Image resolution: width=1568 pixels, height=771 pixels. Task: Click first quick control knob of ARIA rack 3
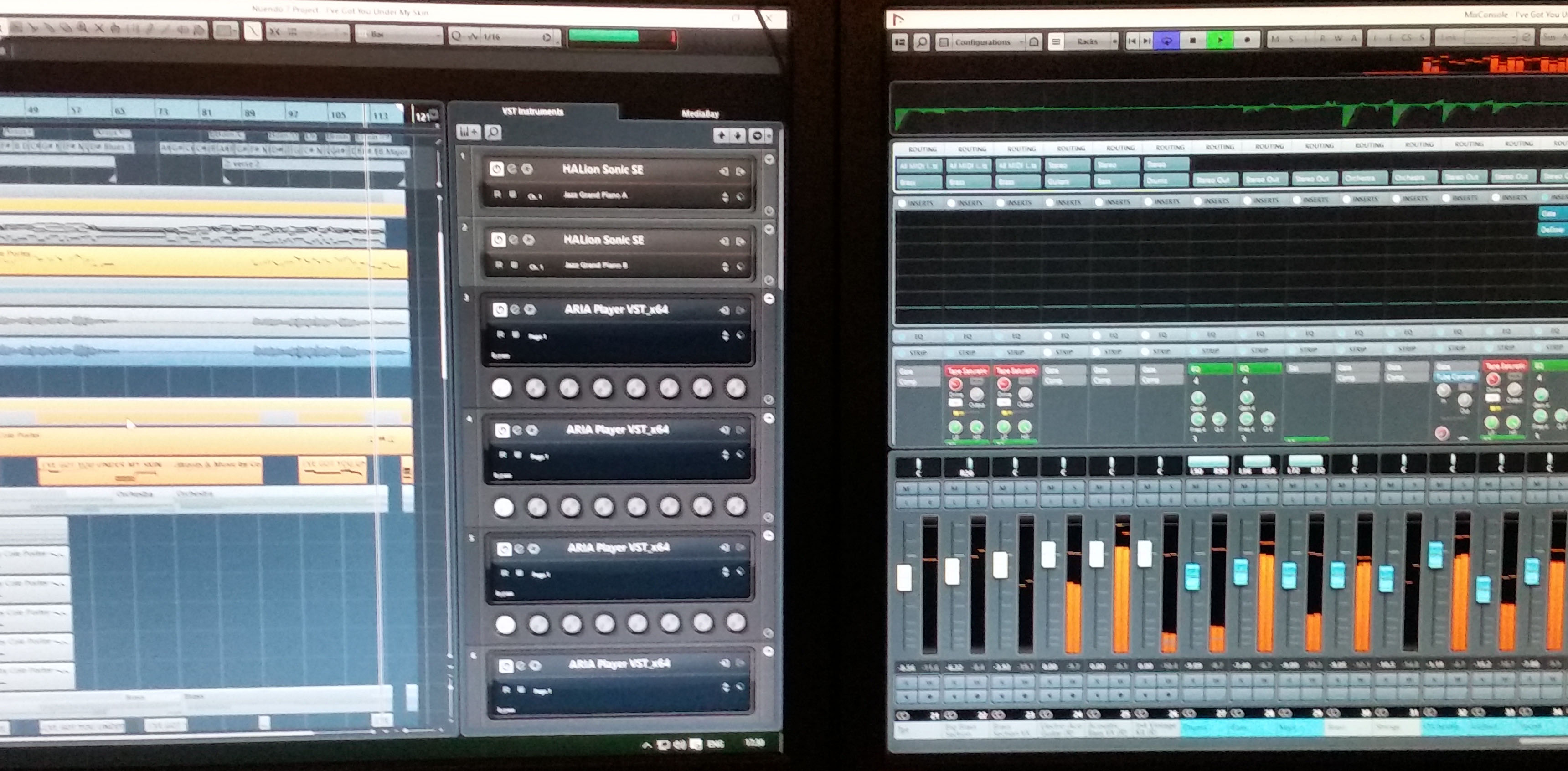(x=501, y=388)
